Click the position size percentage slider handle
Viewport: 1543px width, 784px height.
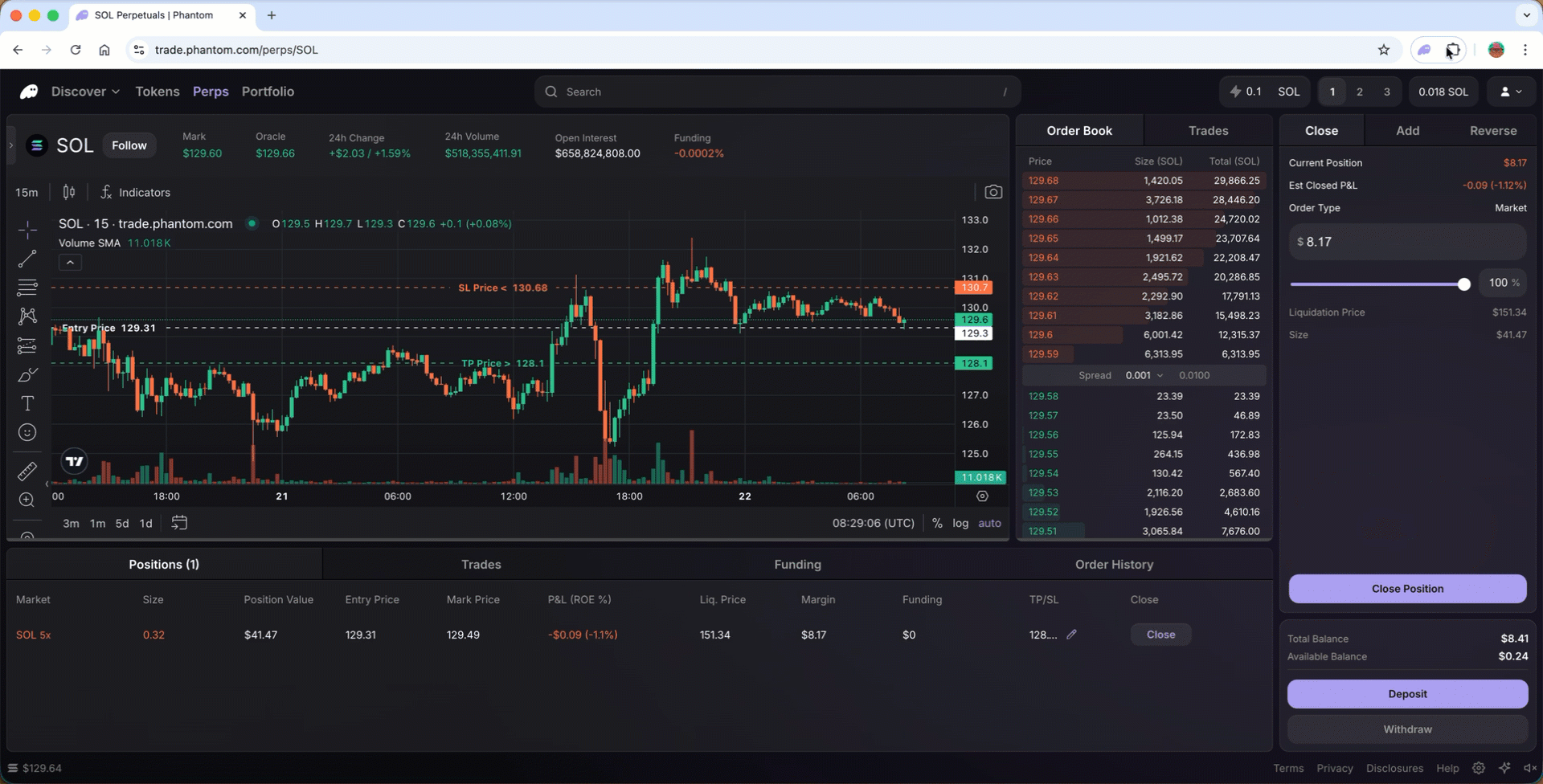coord(1463,284)
